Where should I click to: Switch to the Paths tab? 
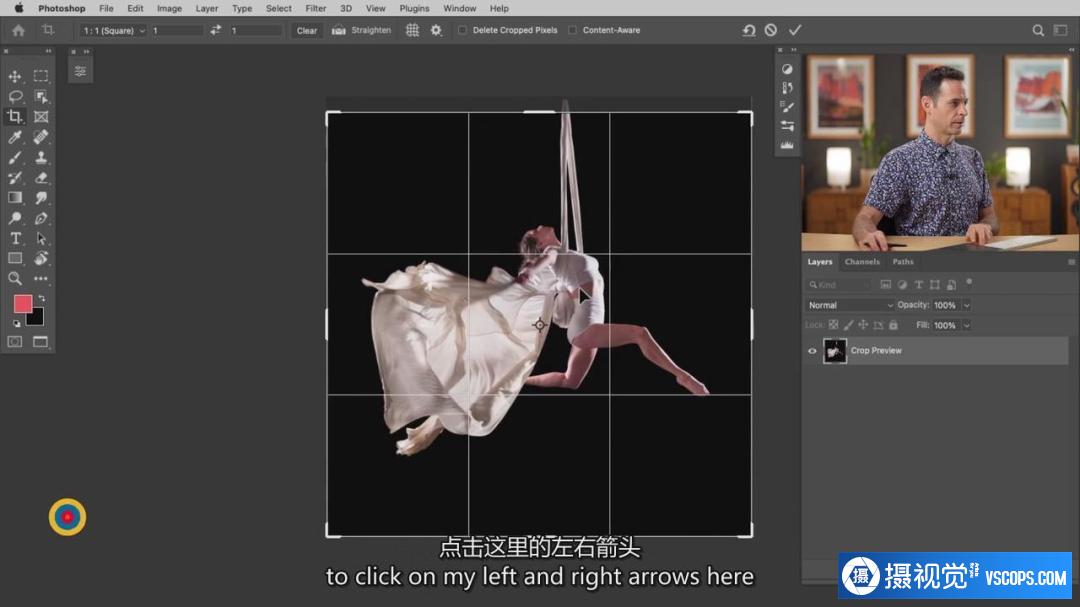pos(903,262)
